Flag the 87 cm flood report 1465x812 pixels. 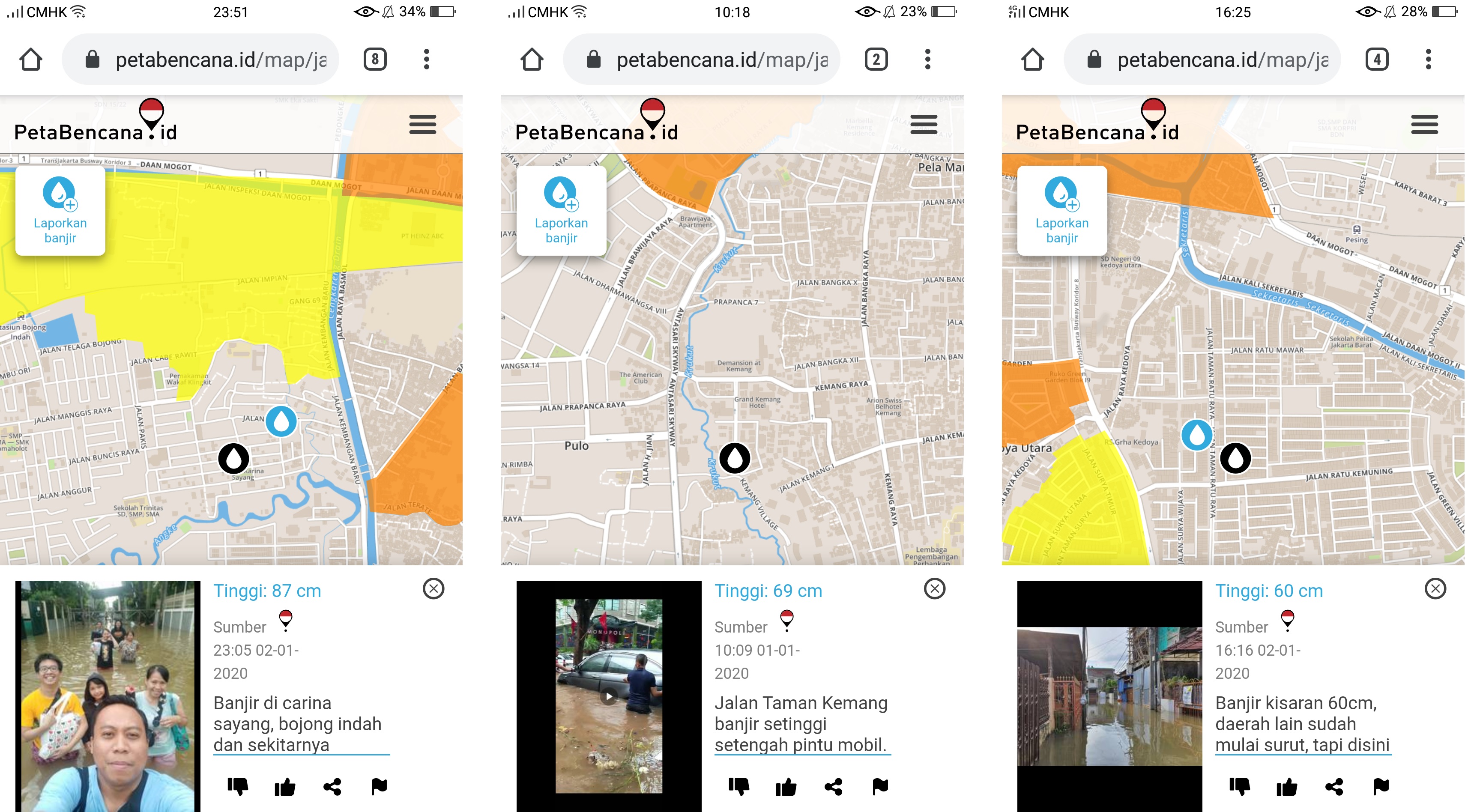point(379,786)
